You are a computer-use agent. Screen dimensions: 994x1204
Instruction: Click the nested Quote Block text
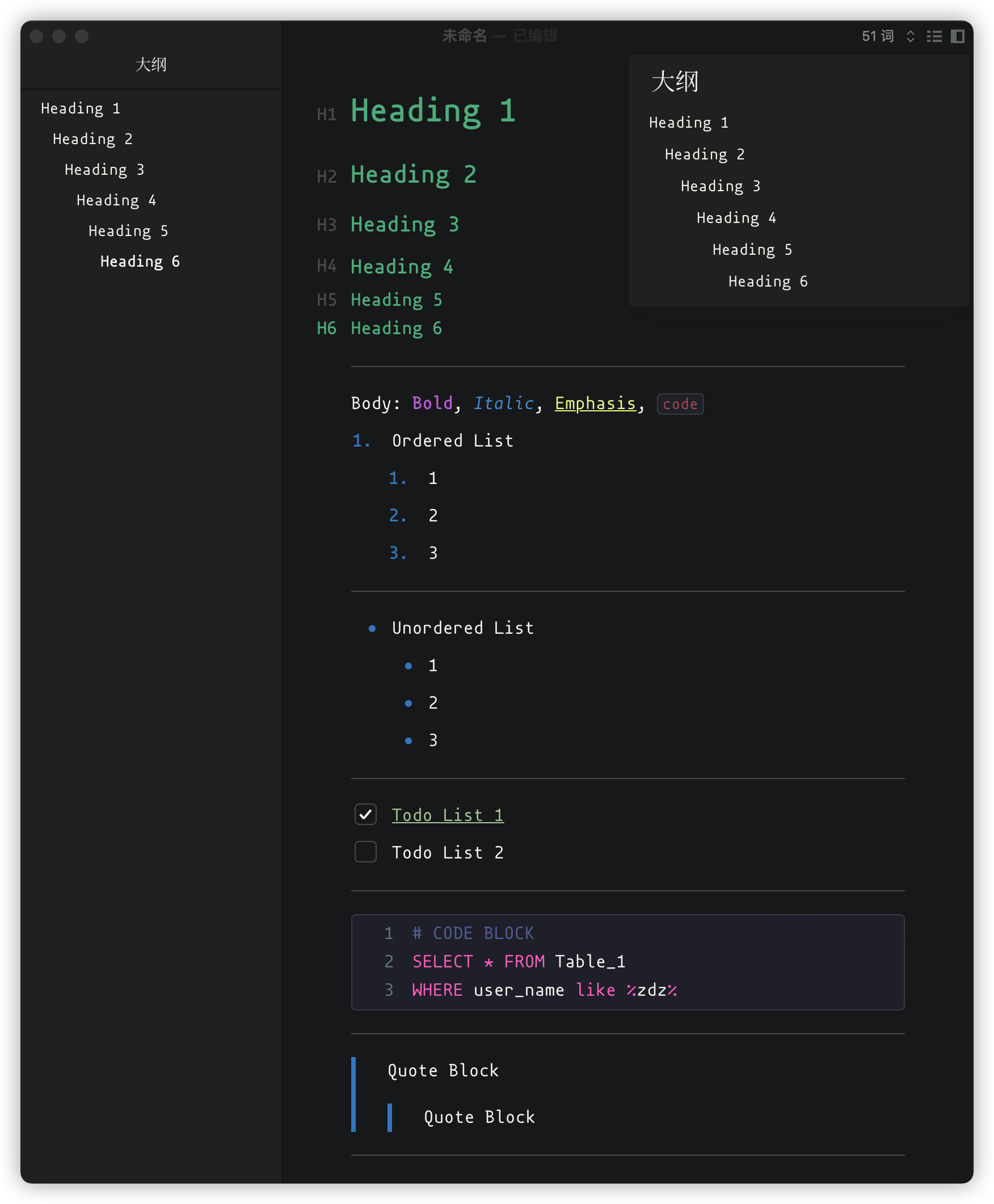click(480, 1118)
